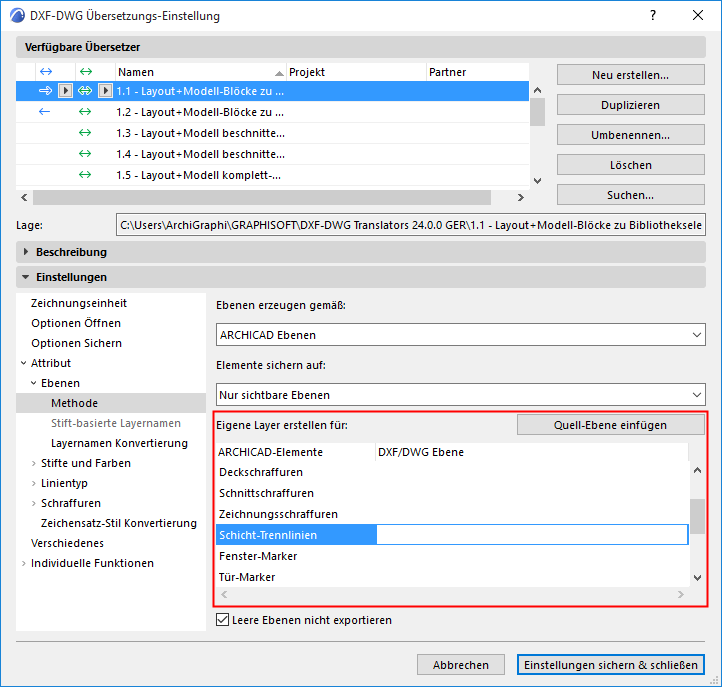Select Layernamen Konvertierung item
This screenshot has width=722, height=687.
(119, 443)
